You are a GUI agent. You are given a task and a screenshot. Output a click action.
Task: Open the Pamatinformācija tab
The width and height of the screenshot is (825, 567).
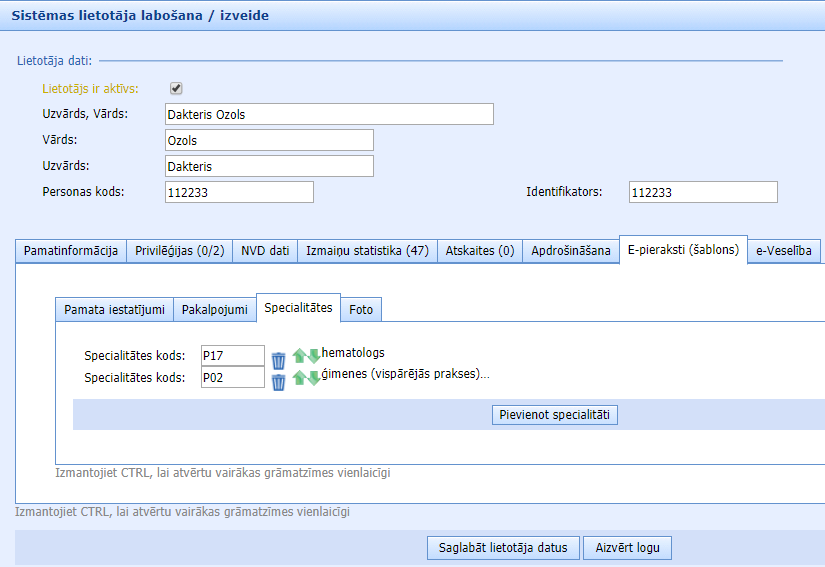coord(71,251)
